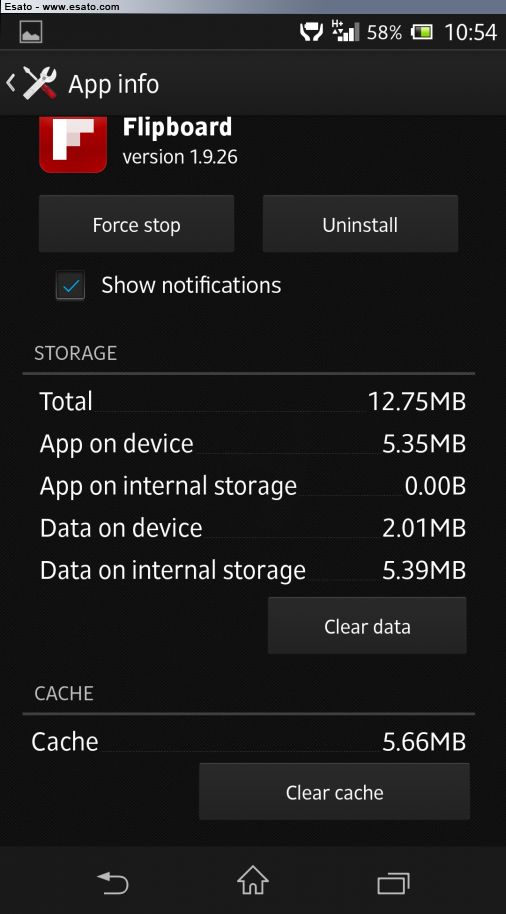Force stop the Flipboard app
This screenshot has height=914, width=506.
coord(136,224)
